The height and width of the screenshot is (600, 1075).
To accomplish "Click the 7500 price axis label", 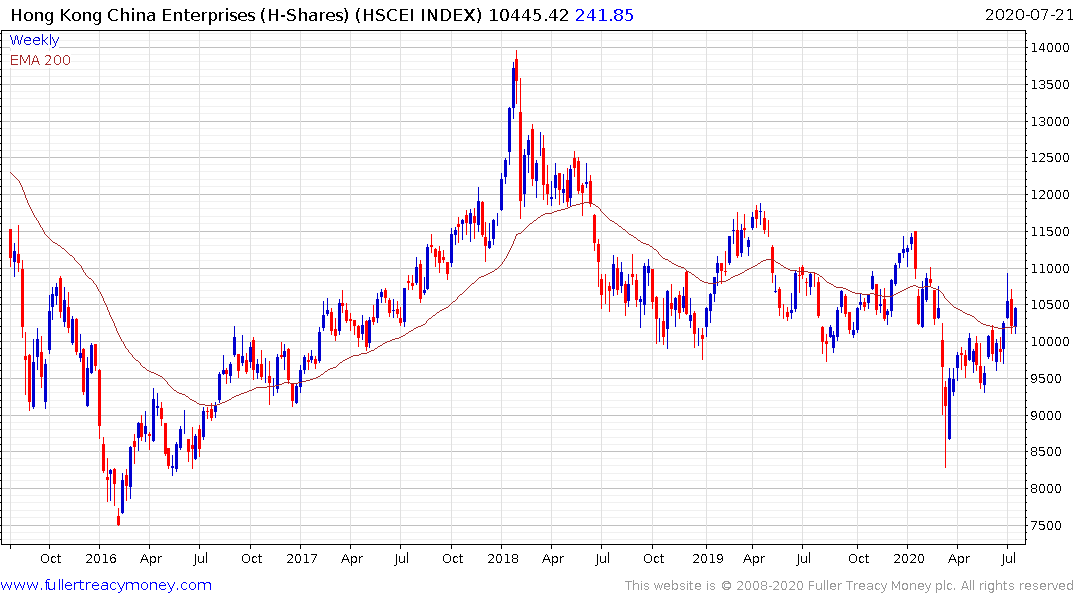I will (1047, 526).
